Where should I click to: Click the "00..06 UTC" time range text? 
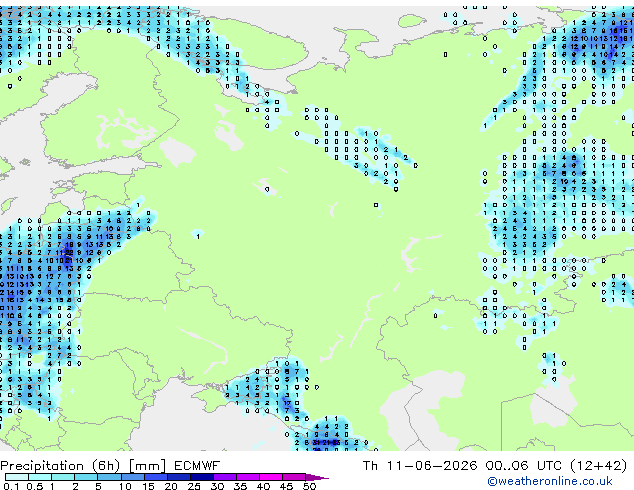point(523,466)
